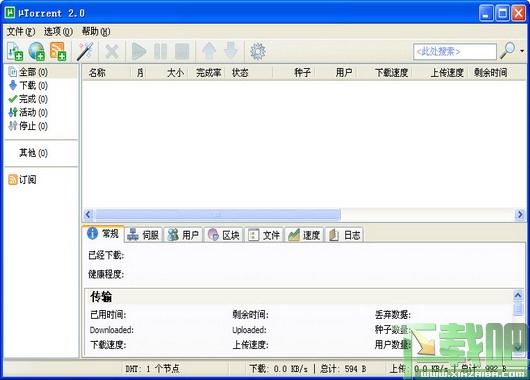Click the Move Down Queue arrow icon
This screenshot has height=380, width=530.
pyautogui.click(x=231, y=51)
